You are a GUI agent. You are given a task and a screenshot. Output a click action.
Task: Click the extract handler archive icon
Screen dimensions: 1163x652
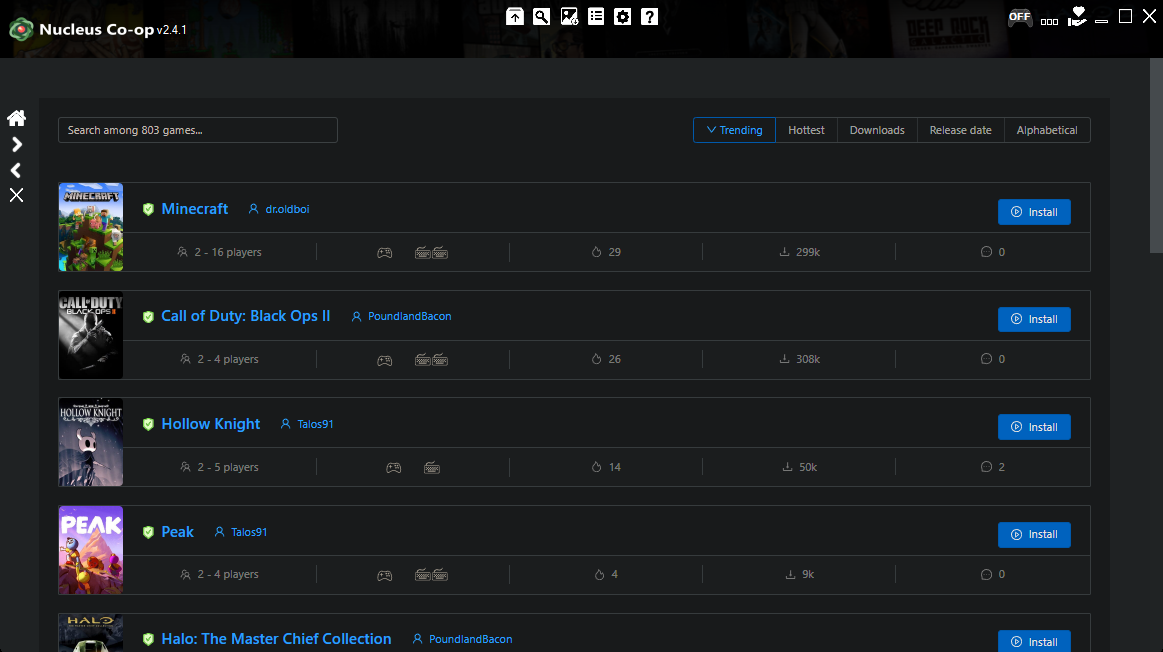(515, 16)
